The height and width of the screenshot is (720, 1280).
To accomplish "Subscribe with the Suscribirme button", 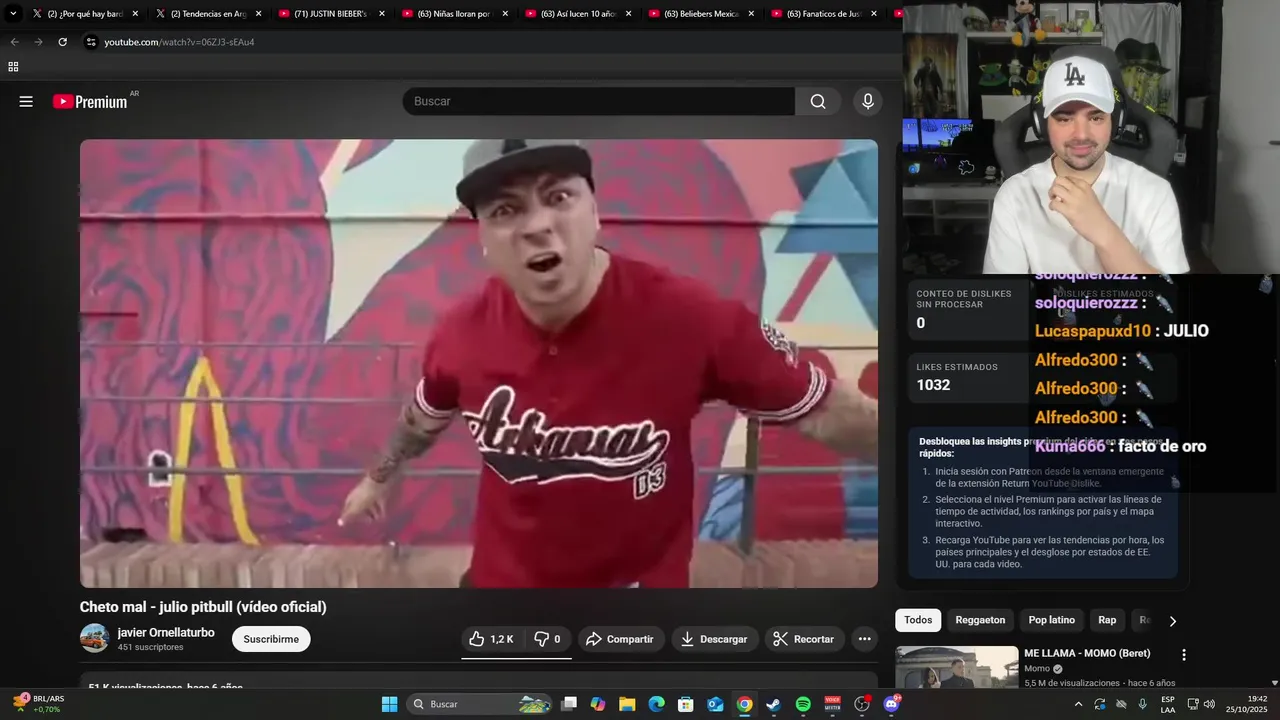I will pos(271,639).
